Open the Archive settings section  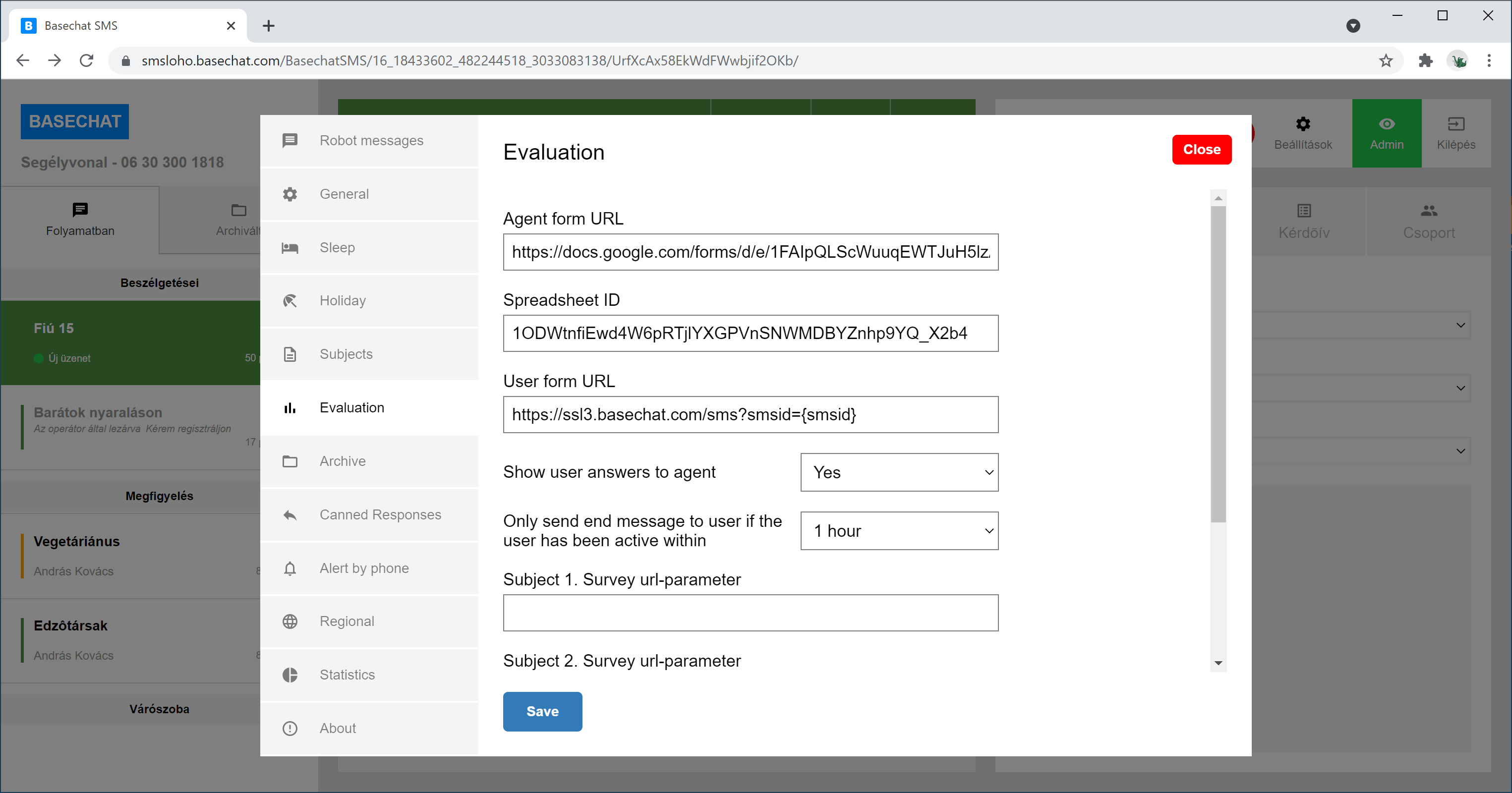pos(342,461)
